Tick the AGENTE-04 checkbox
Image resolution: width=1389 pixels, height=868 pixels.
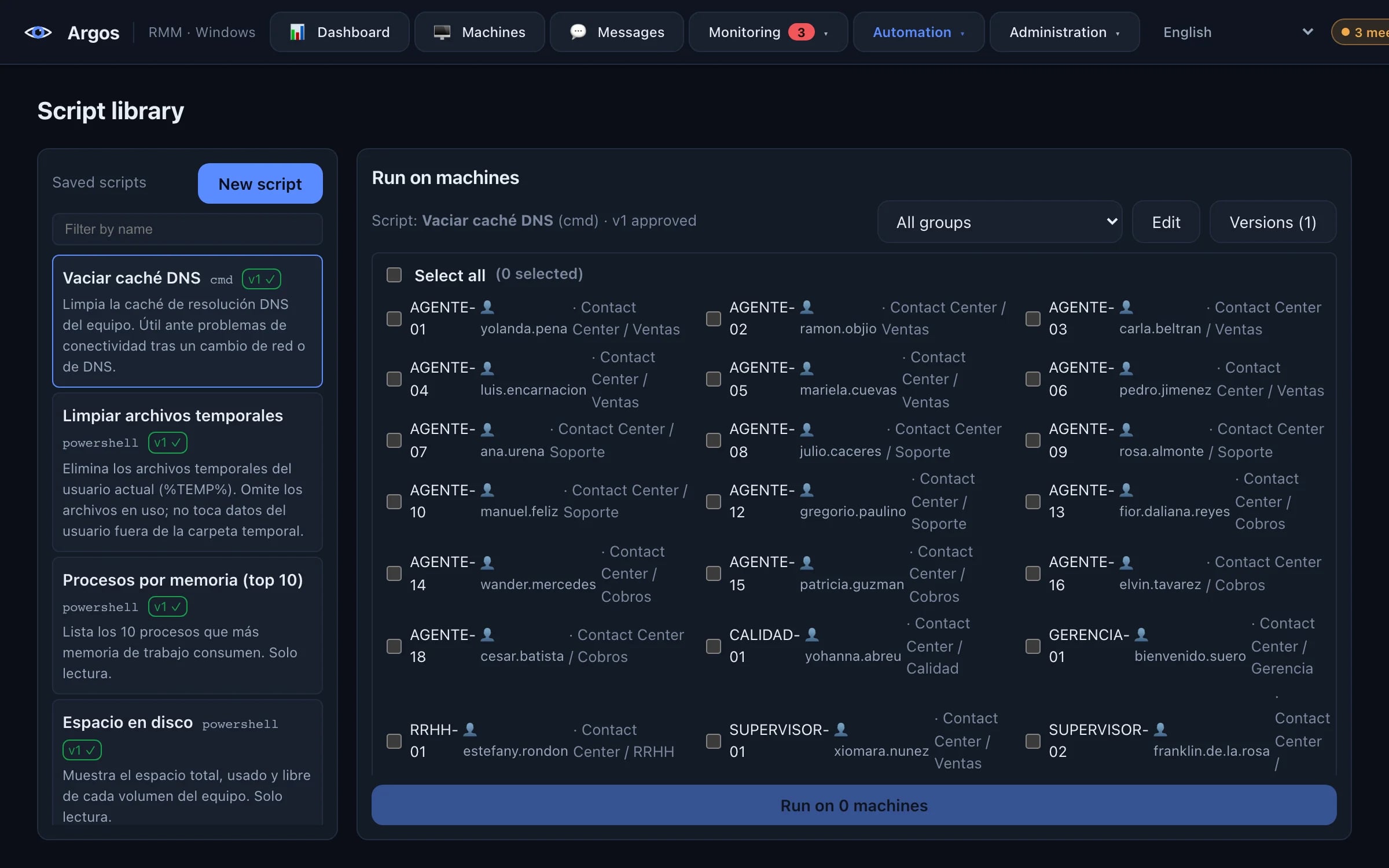point(394,378)
